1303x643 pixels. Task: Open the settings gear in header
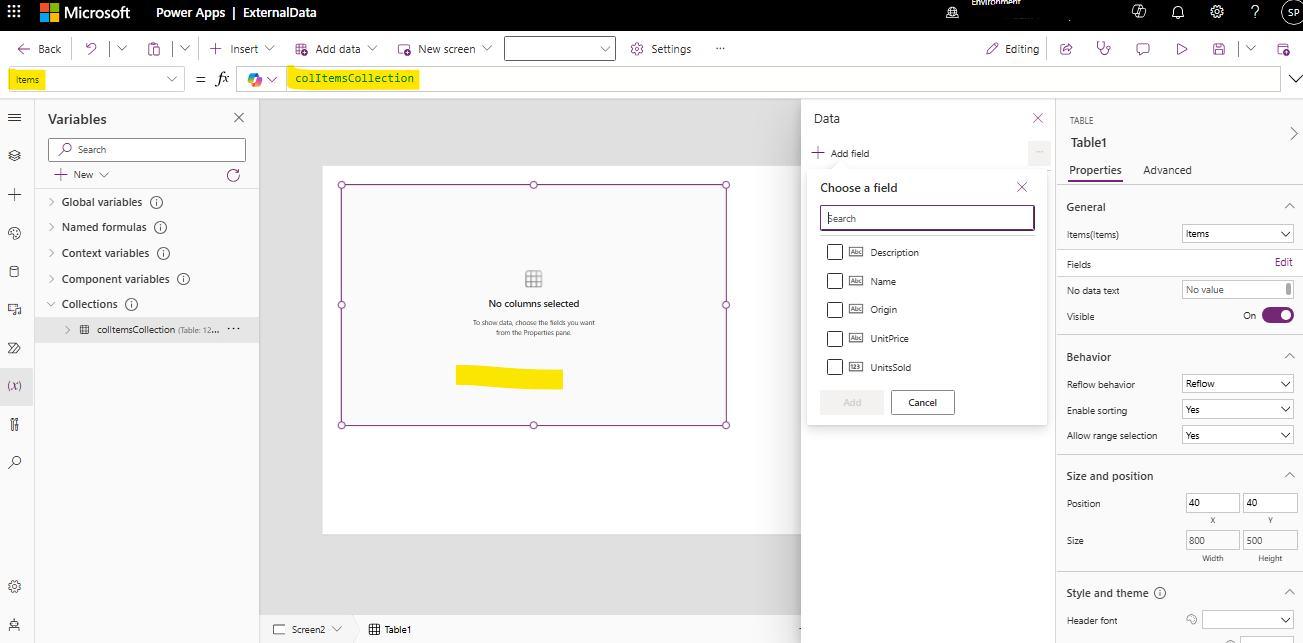tap(1217, 12)
